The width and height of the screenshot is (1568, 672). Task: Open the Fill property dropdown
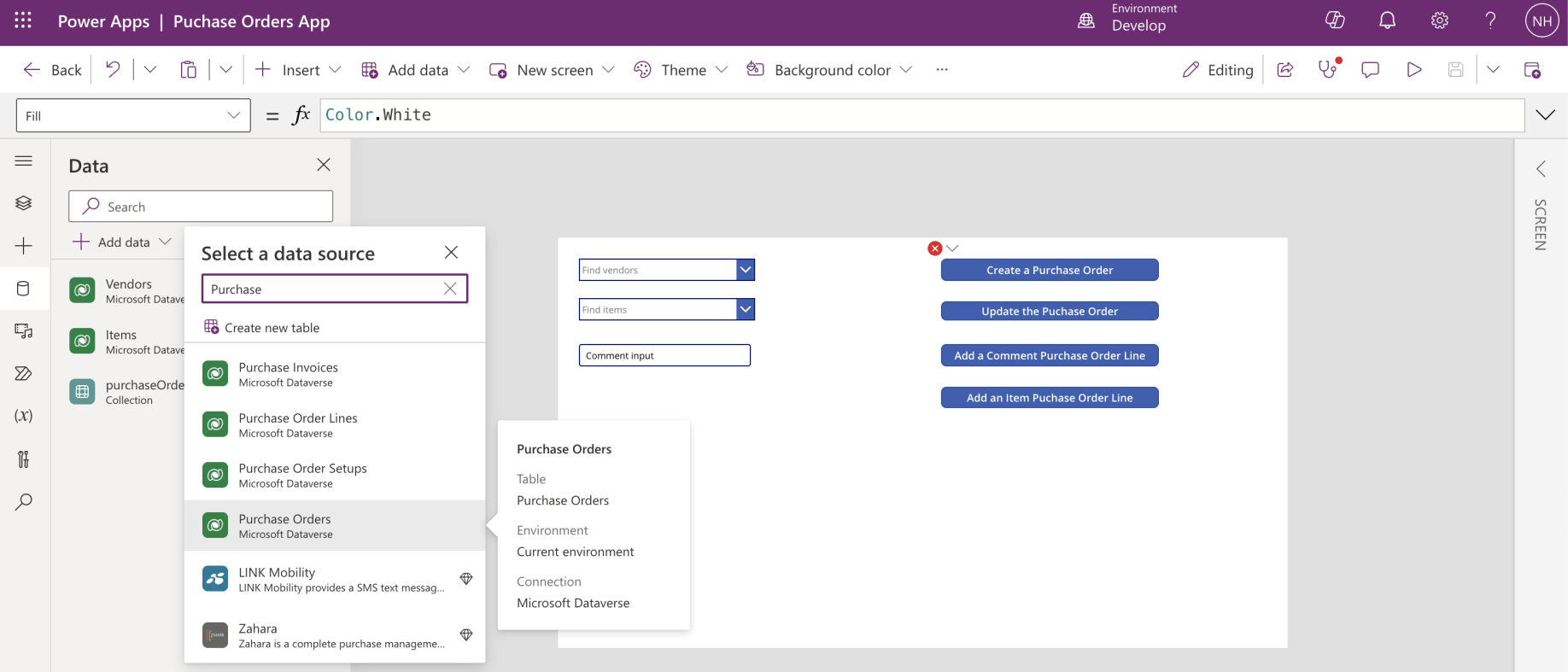pyautogui.click(x=133, y=115)
